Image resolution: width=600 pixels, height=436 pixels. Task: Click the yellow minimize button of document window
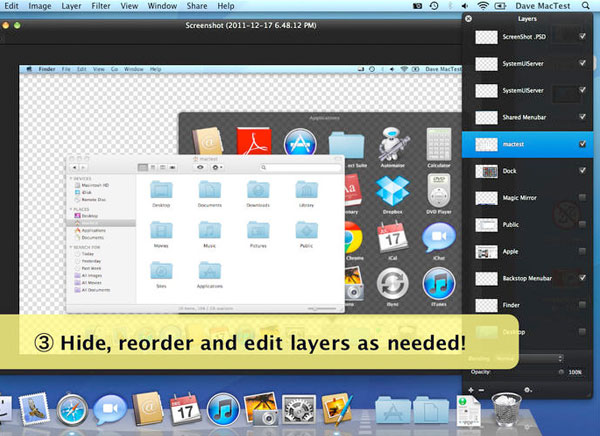(x=5, y=25)
